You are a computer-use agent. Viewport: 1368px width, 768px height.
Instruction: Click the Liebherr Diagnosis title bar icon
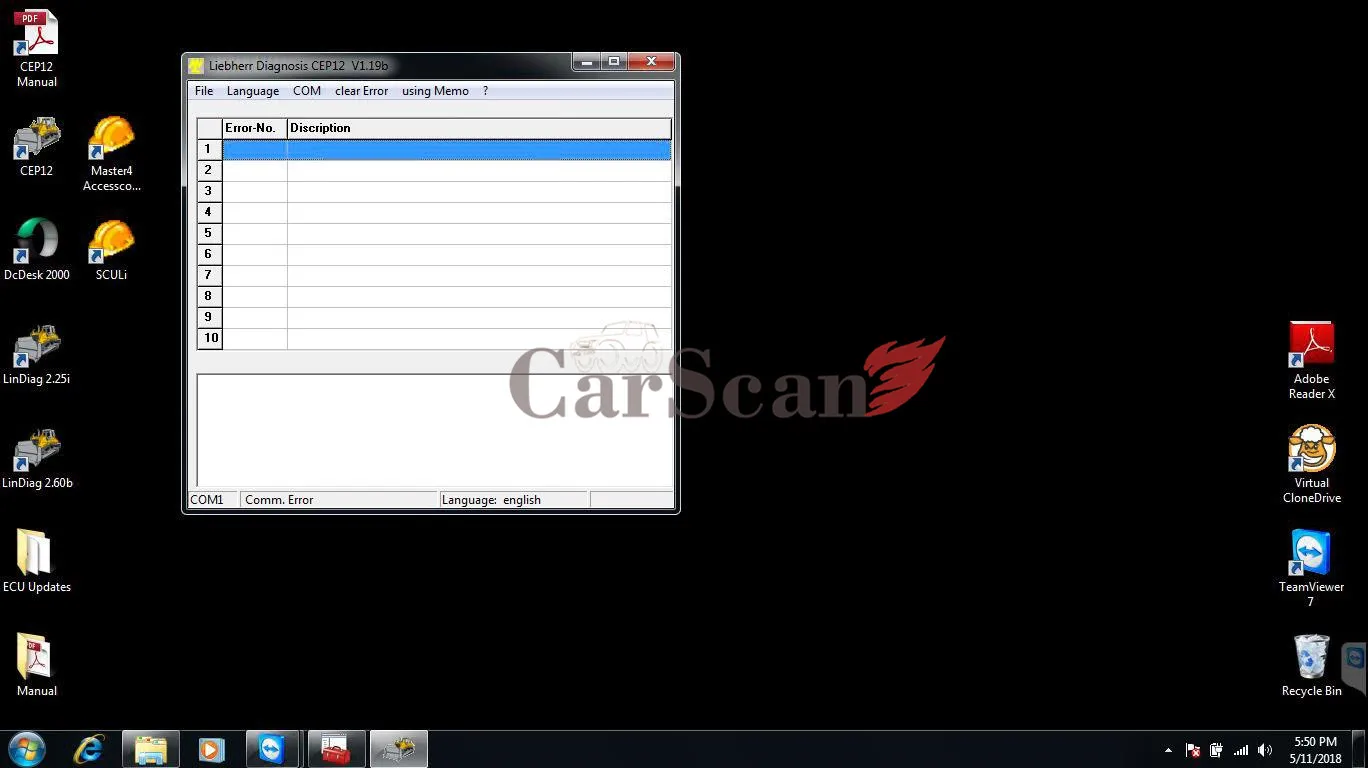(x=196, y=66)
